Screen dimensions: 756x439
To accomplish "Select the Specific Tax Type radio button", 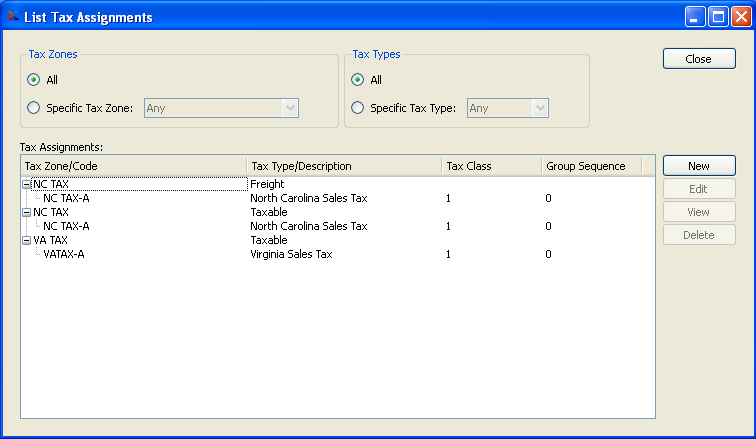I will tap(357, 107).
